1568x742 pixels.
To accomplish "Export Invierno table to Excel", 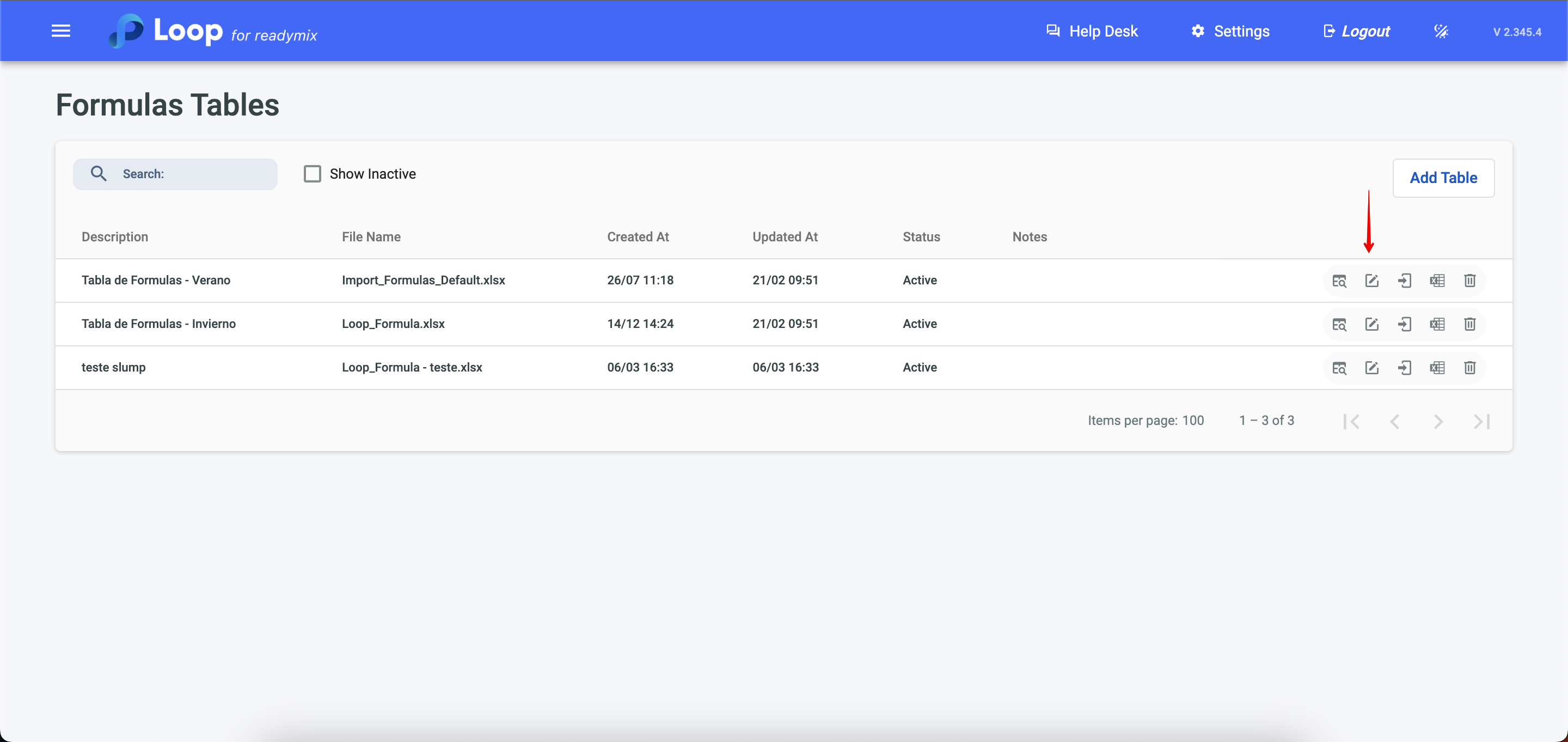I will 1437,324.
